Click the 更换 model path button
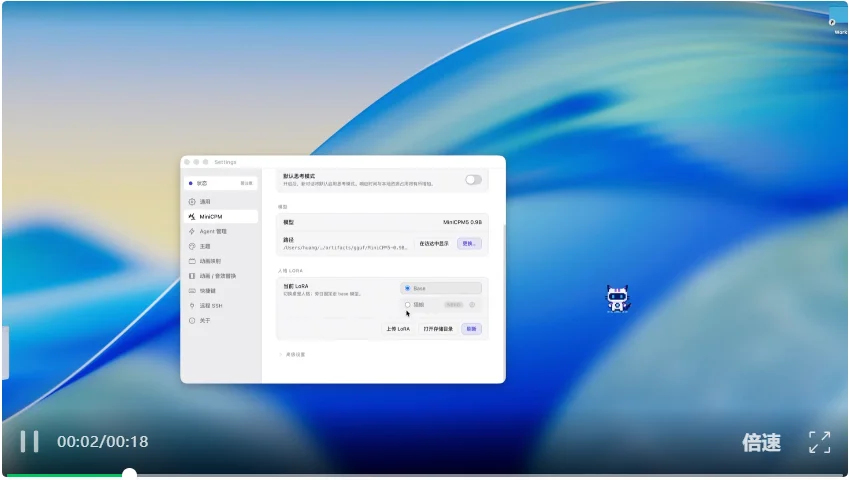Viewport: 849px width, 480px height. 469,244
